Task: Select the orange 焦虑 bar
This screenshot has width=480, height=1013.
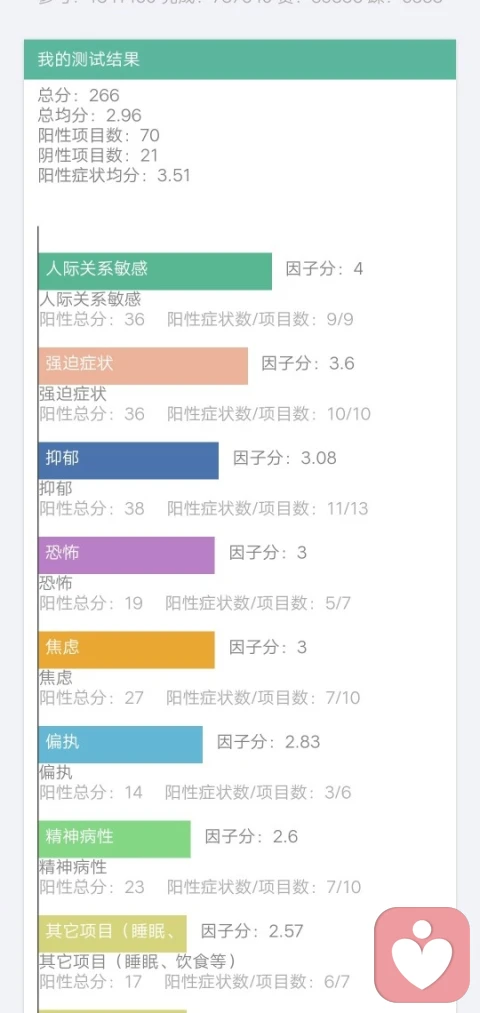Action: click(x=127, y=649)
